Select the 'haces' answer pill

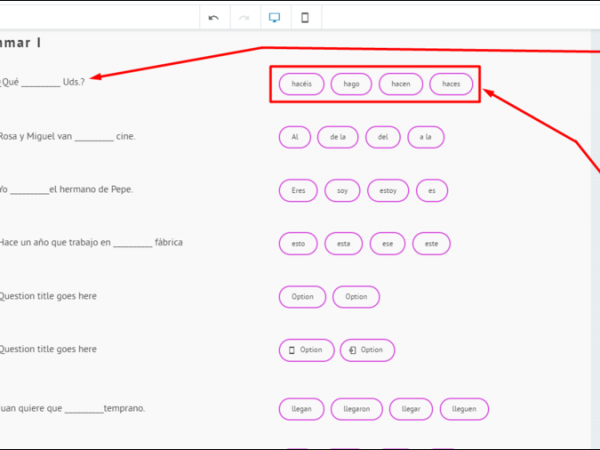tap(451, 84)
